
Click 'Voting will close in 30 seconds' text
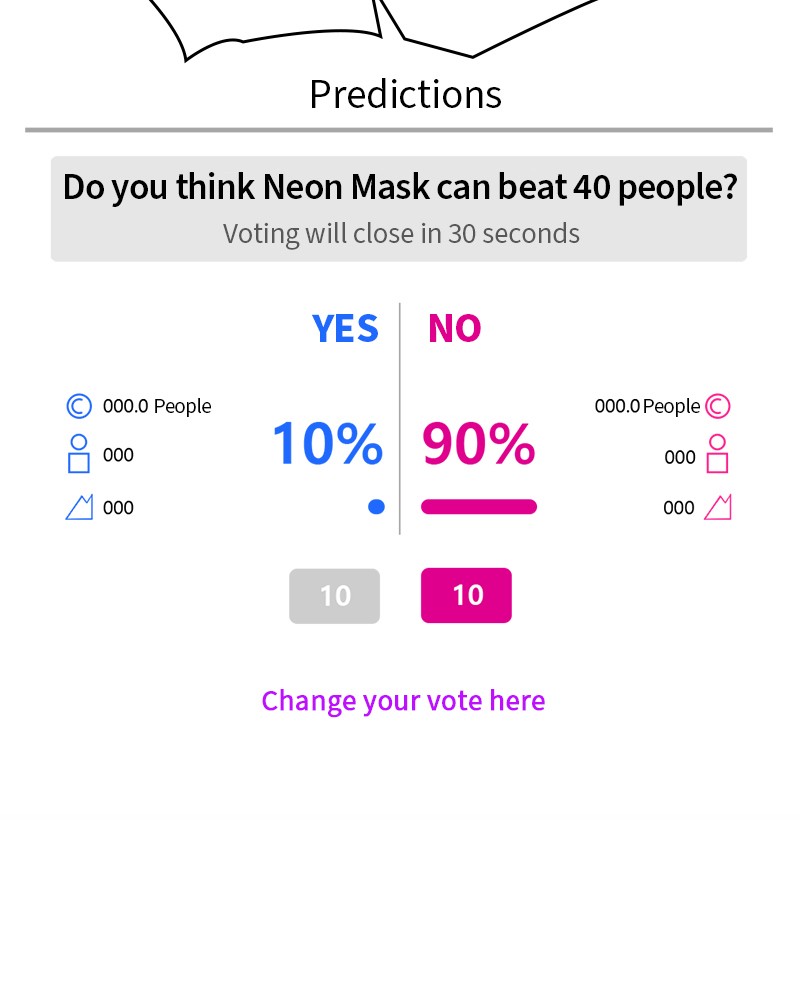(x=401, y=234)
